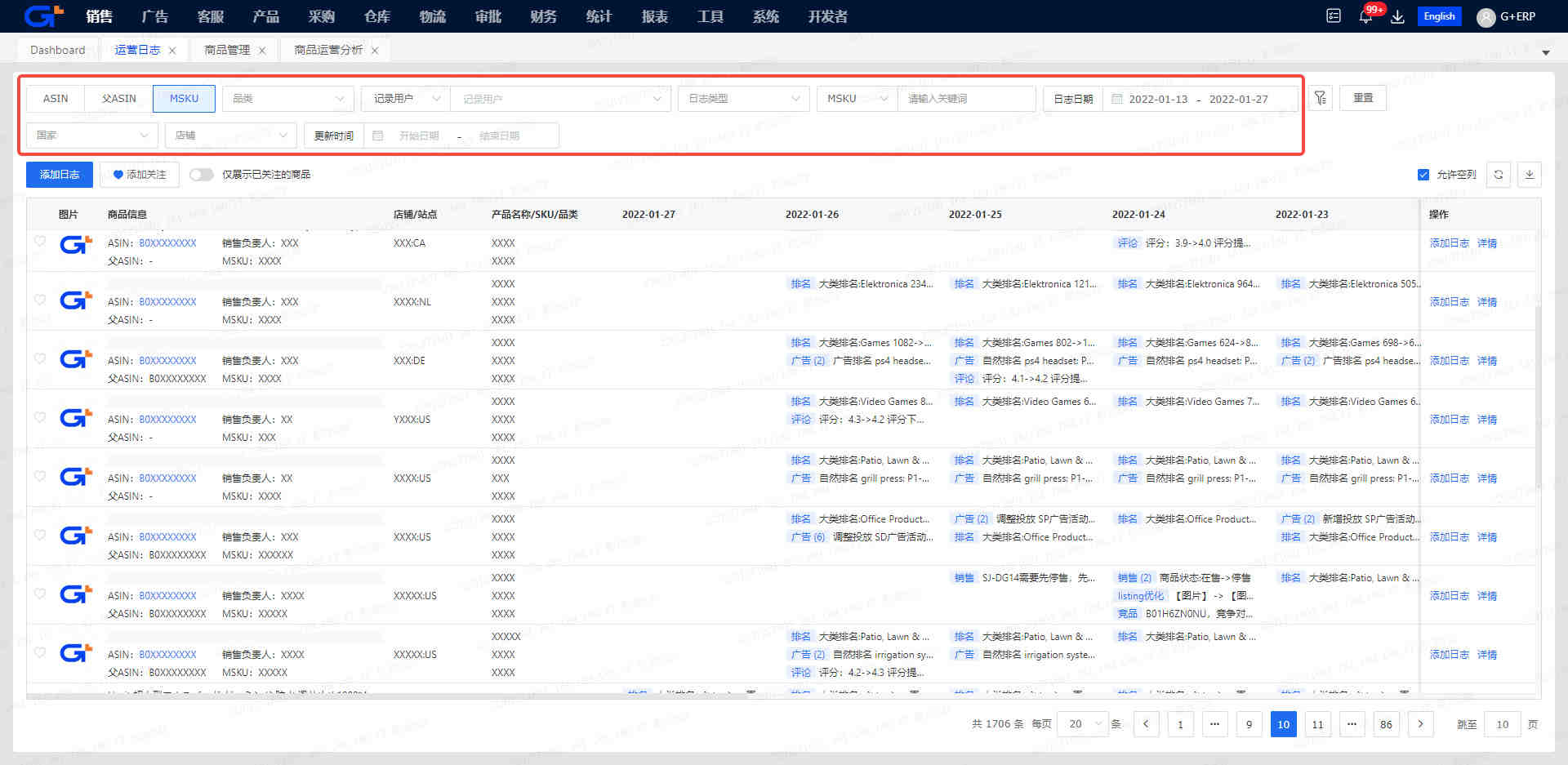Screen dimensions: 1568x765
Task: Open the task list icon in header
Action: (1334, 16)
